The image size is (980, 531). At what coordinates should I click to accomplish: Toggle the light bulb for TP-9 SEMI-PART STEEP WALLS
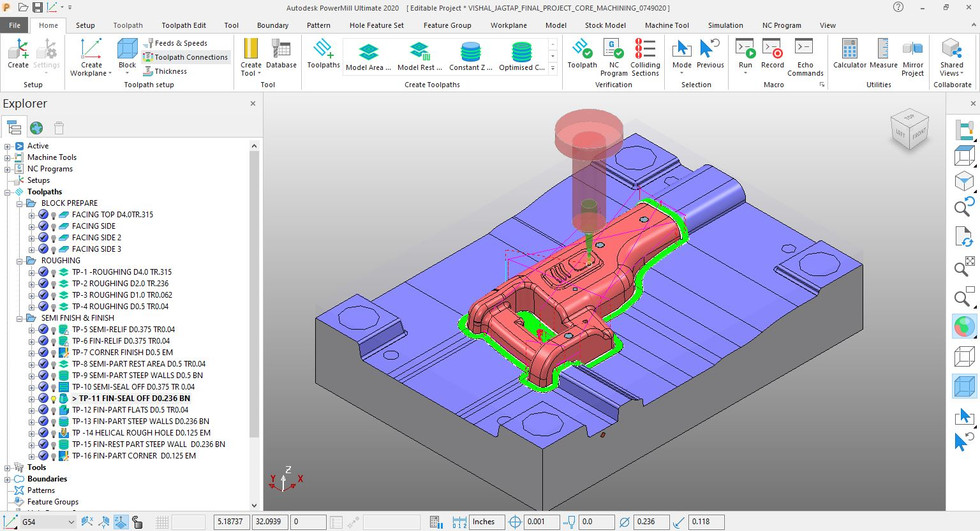(x=54, y=375)
